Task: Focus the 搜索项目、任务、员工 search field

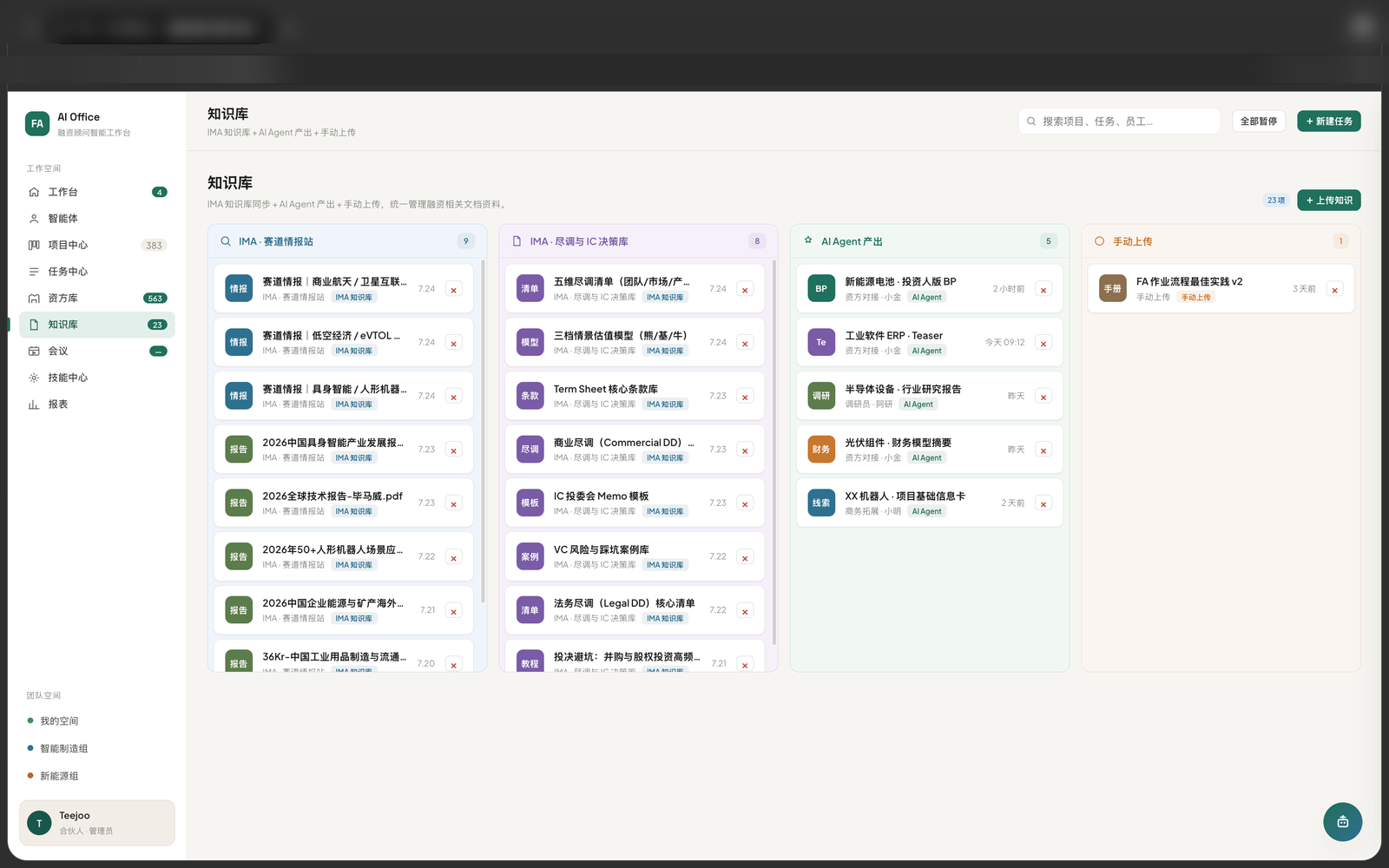Action: coord(1119,122)
